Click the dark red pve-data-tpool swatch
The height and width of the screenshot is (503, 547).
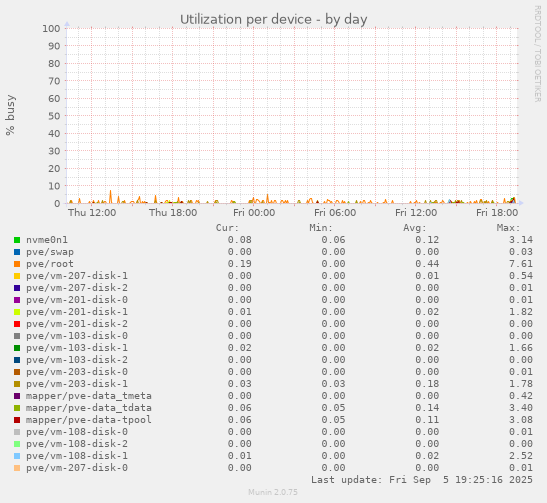click(x=17, y=420)
